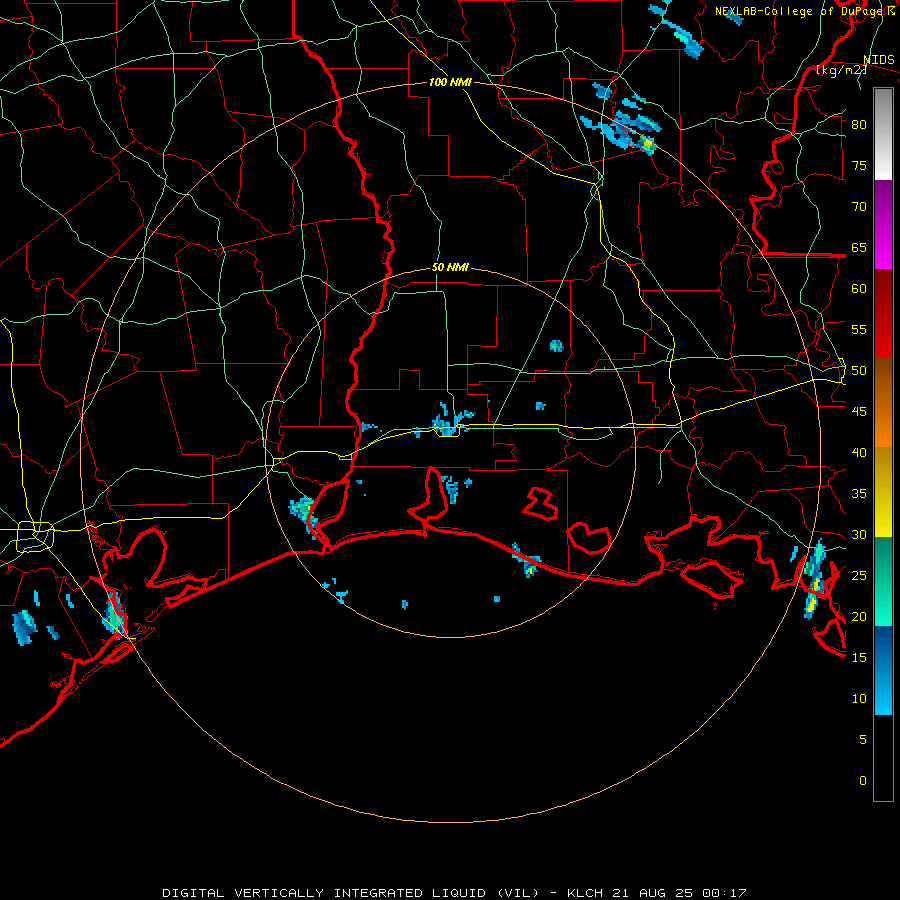Pick the yellow-olive segment of the color bar
The image size is (900, 900).
883,492
